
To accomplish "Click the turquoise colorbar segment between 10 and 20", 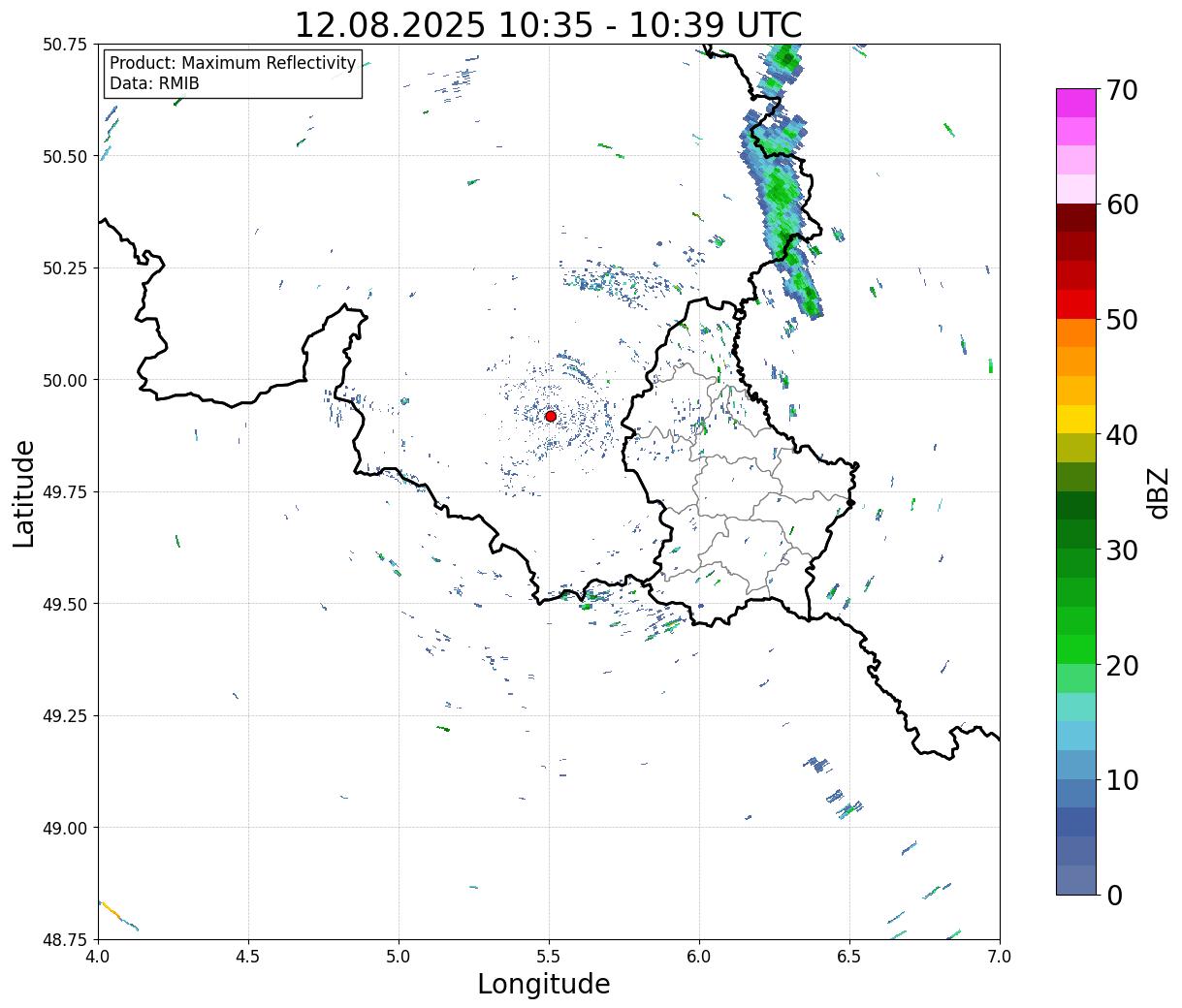I will pos(1076,708).
